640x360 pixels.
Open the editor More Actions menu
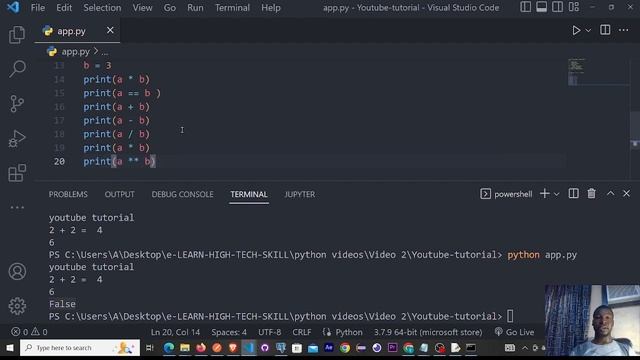click(624, 30)
